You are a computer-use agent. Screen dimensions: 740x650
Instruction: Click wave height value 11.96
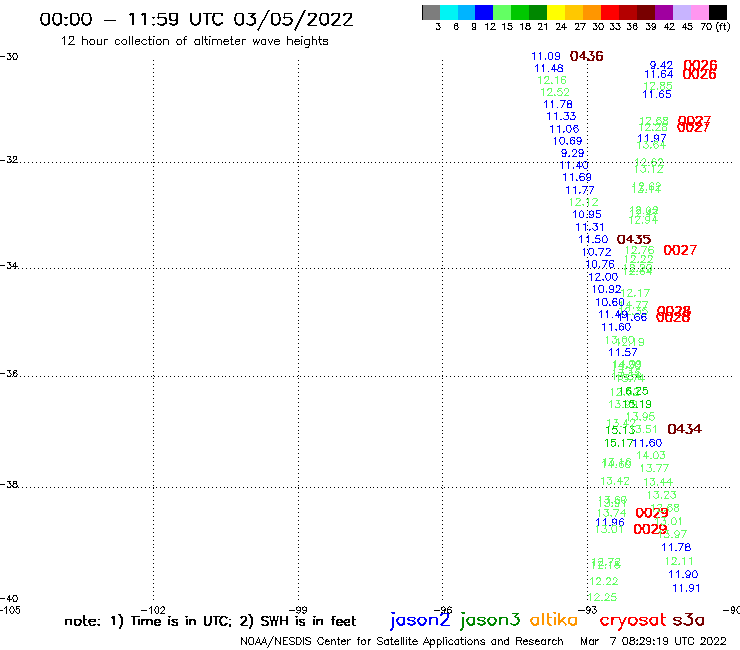pyautogui.click(x=610, y=523)
